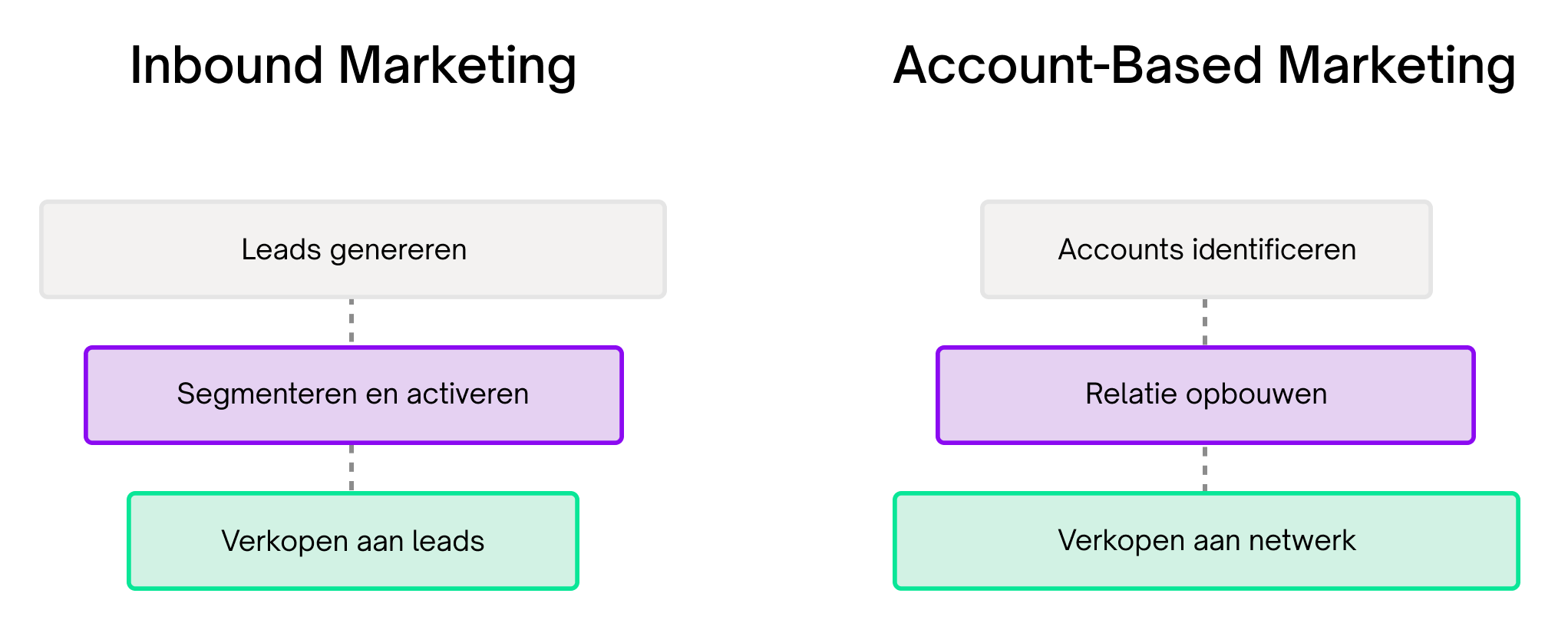The width and height of the screenshot is (1568, 633).
Task: Click the text Relatie opbouwen
Action: coord(1206,394)
